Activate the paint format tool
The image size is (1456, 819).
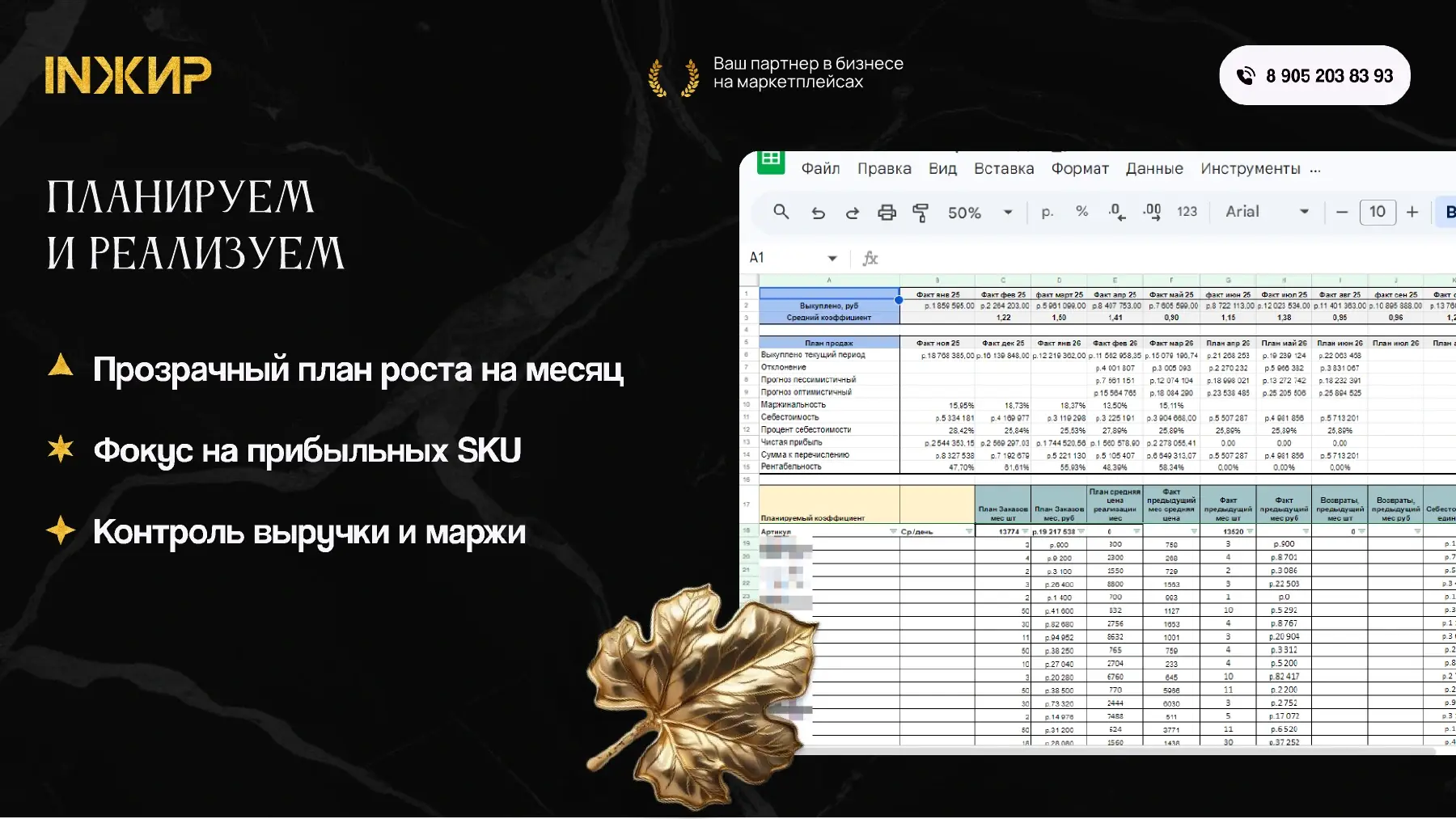(x=921, y=213)
